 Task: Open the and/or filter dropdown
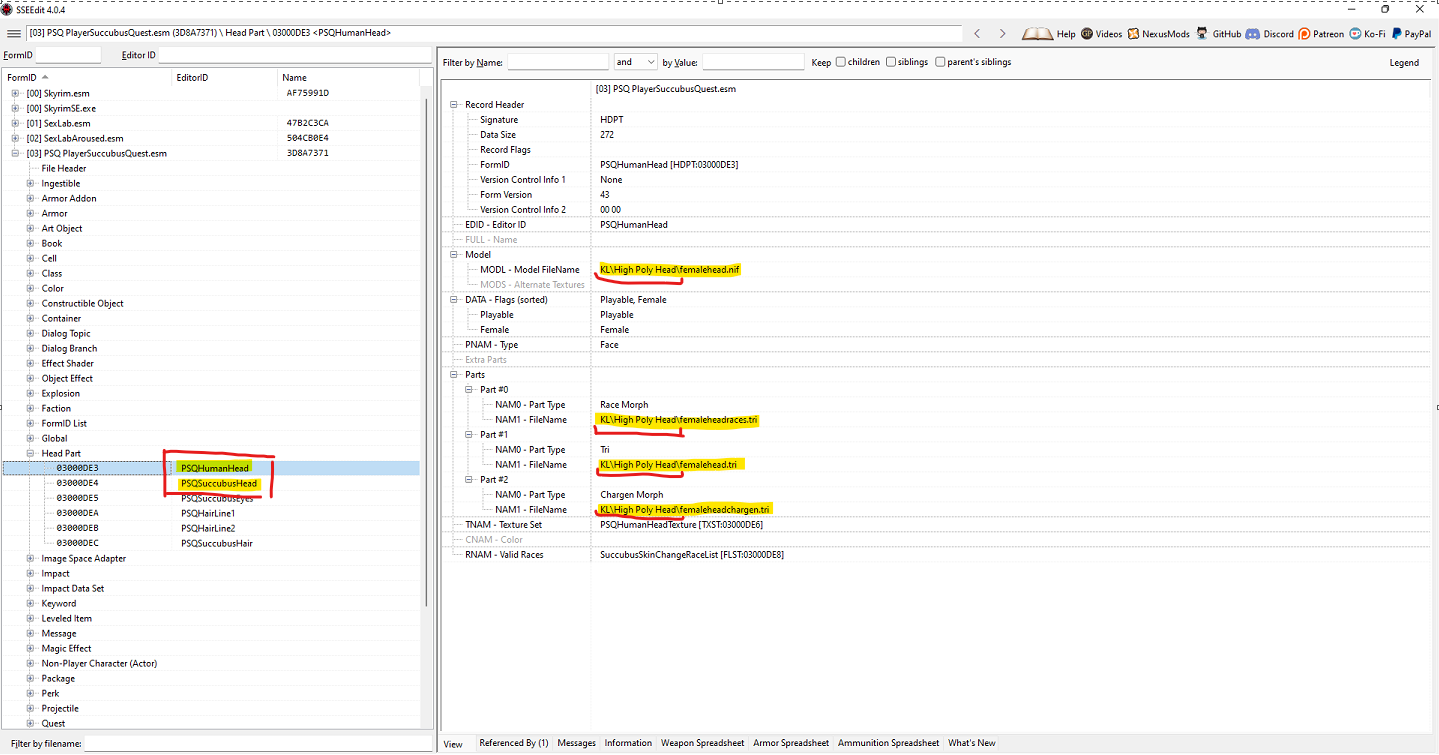point(635,62)
